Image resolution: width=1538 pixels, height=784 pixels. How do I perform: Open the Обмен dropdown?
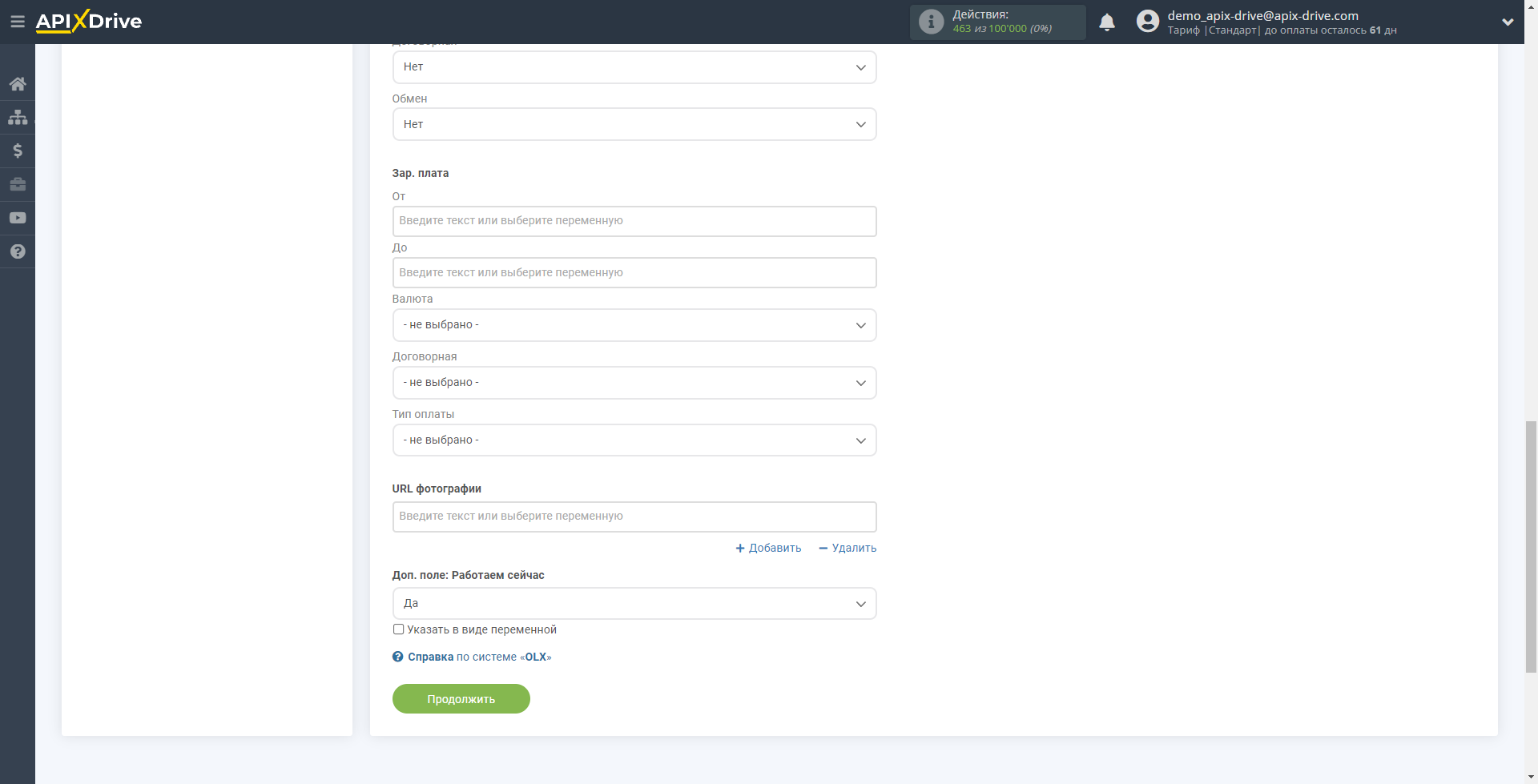coord(634,124)
